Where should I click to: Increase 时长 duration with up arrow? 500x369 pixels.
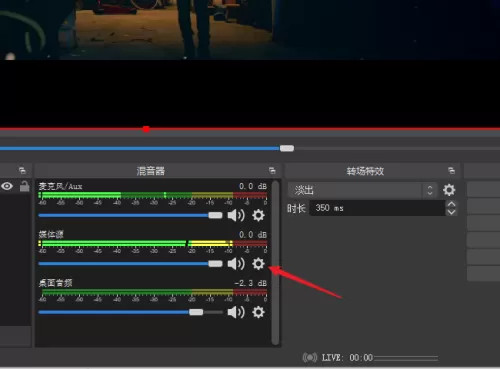click(451, 204)
